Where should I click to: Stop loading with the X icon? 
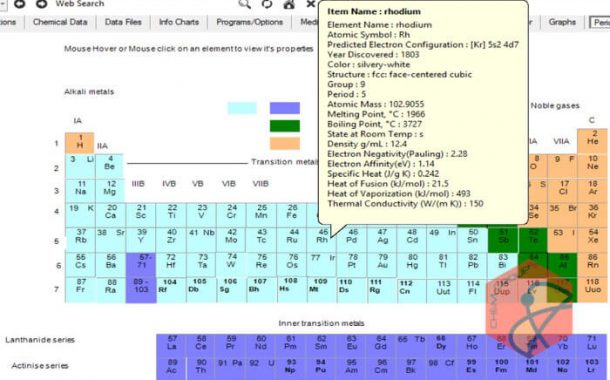pyautogui.click(x=310, y=4)
